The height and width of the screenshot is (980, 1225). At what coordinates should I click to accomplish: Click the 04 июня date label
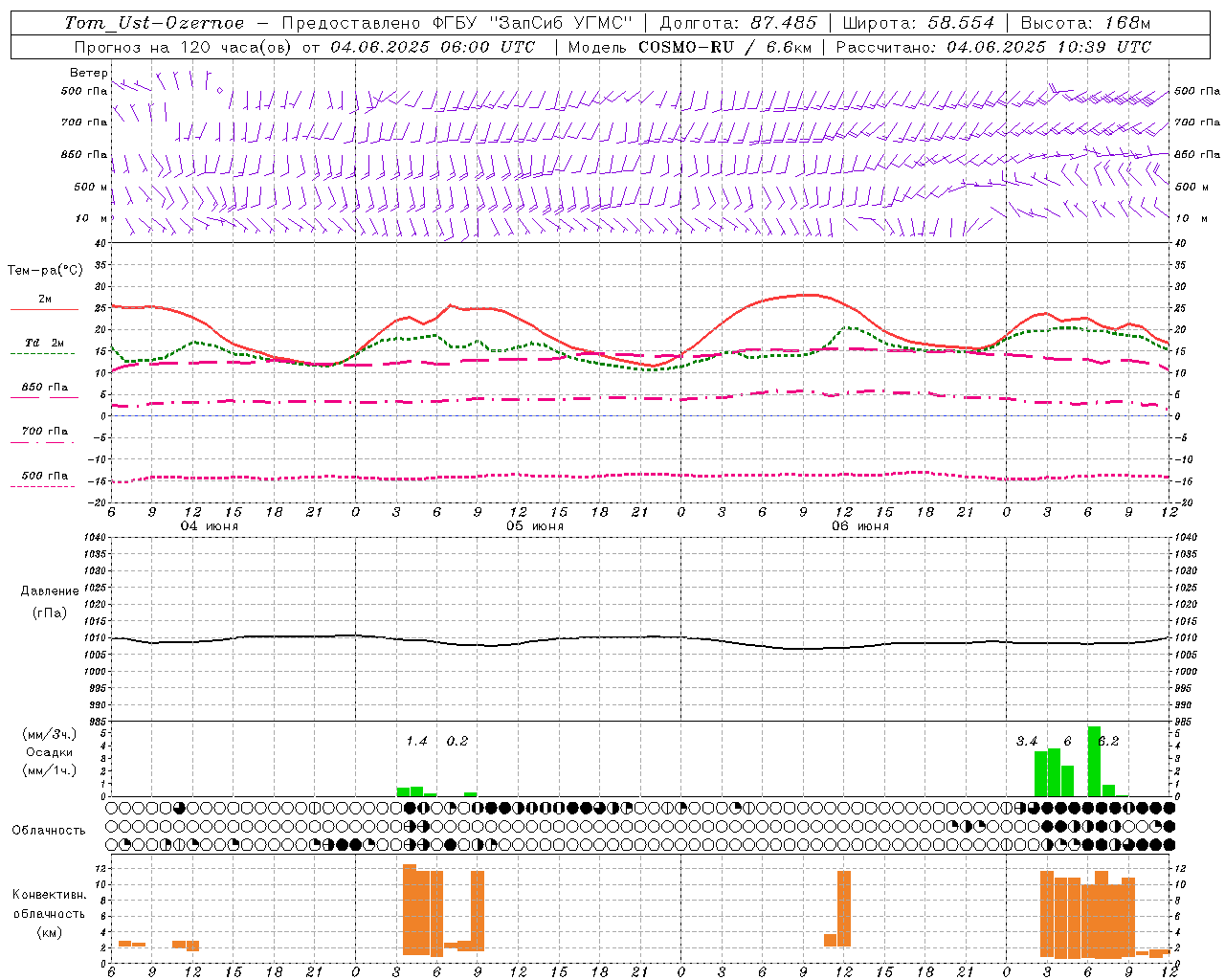209,526
